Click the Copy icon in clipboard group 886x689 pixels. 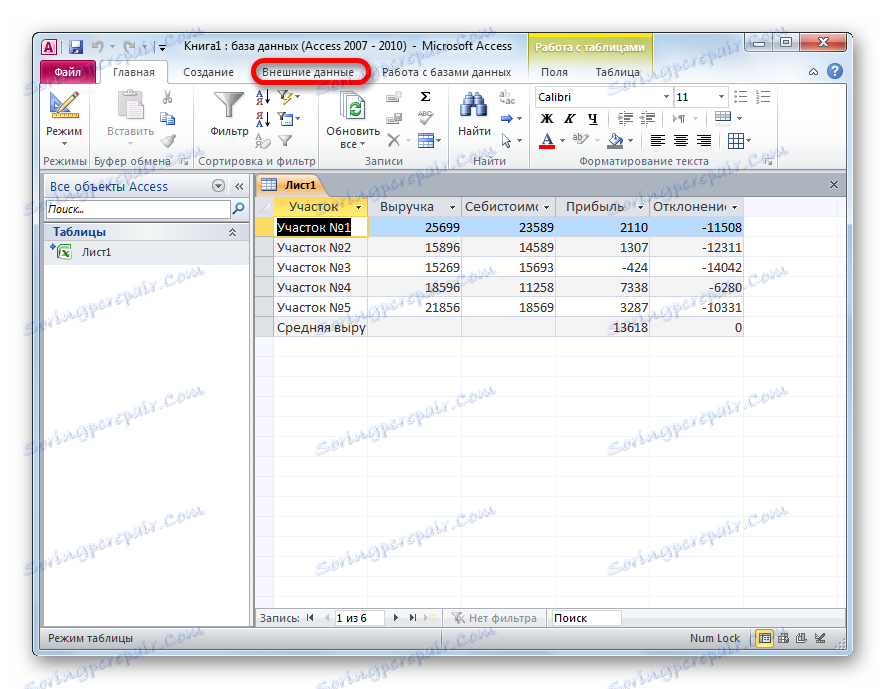167,119
